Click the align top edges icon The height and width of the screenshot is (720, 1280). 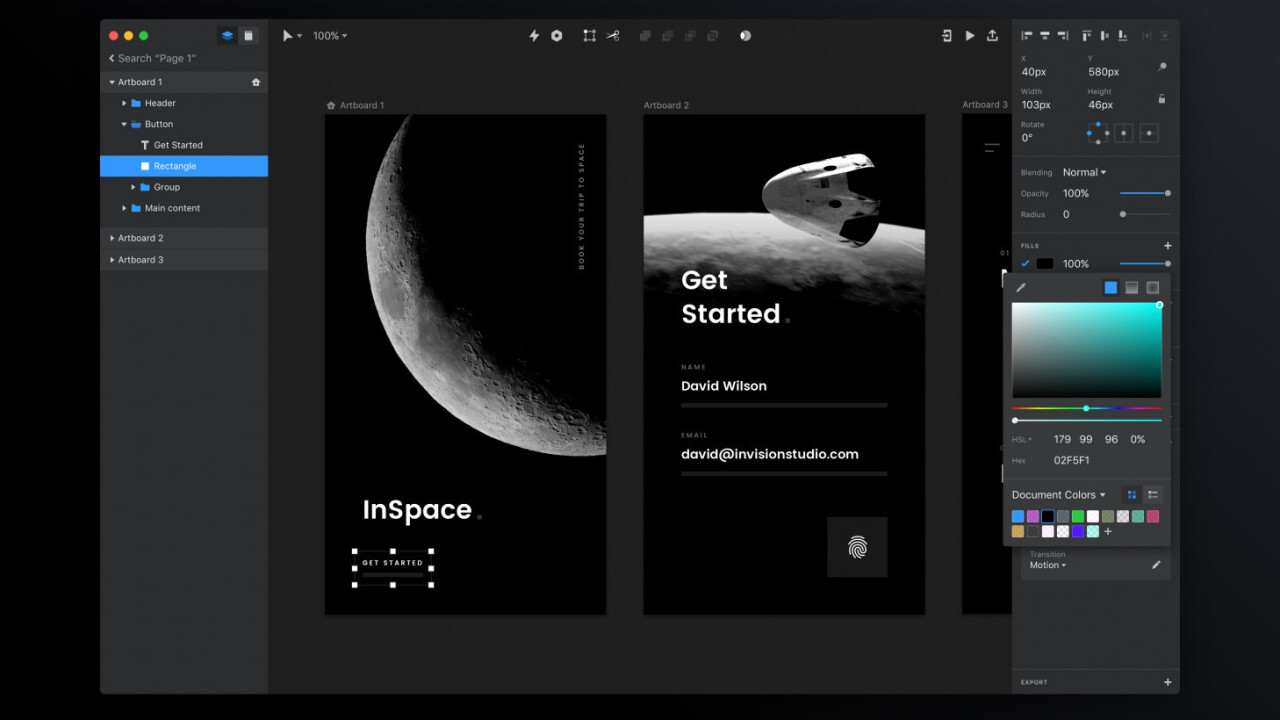[1086, 36]
